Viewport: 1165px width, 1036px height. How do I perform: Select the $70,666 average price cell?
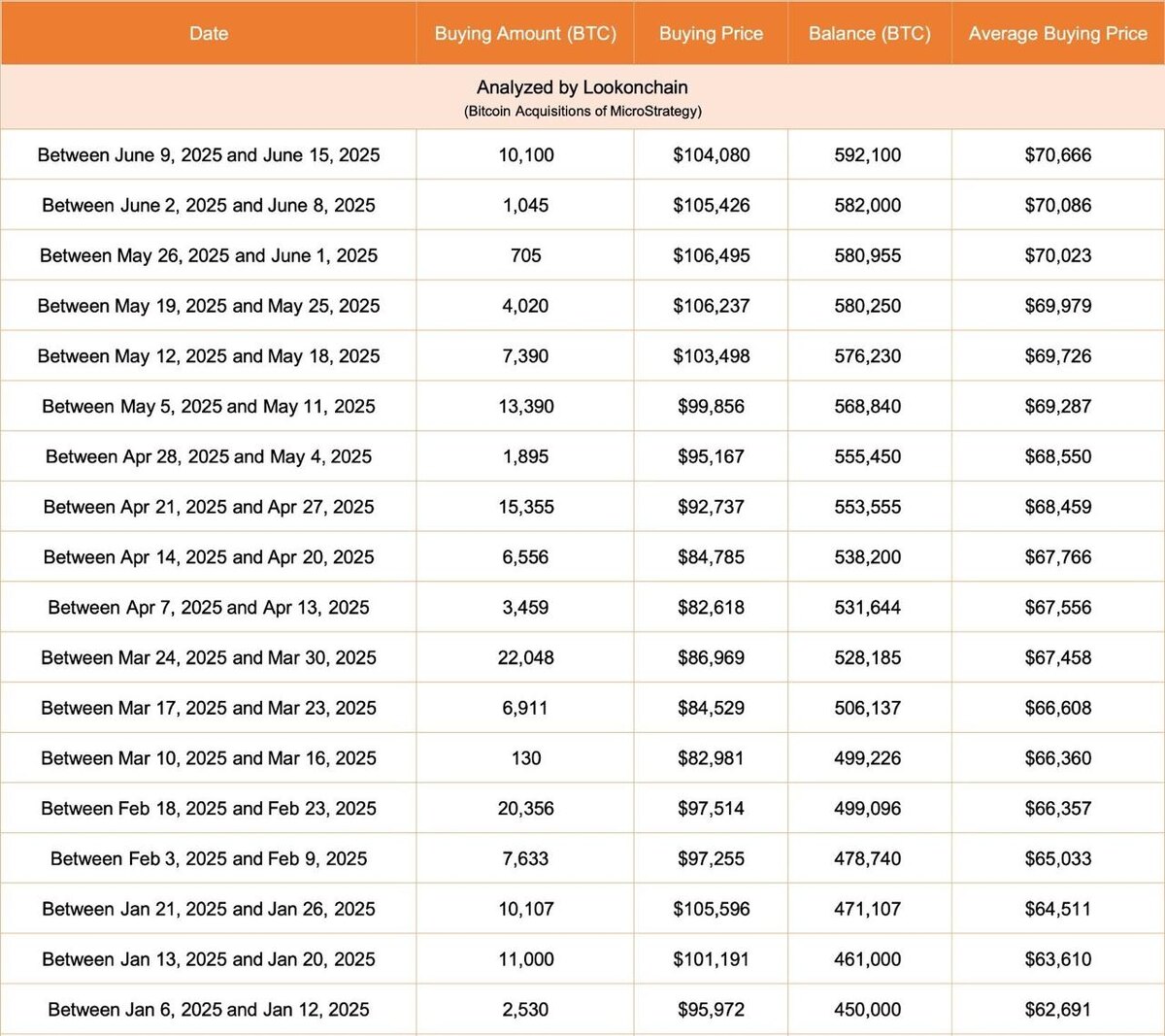click(x=1058, y=154)
